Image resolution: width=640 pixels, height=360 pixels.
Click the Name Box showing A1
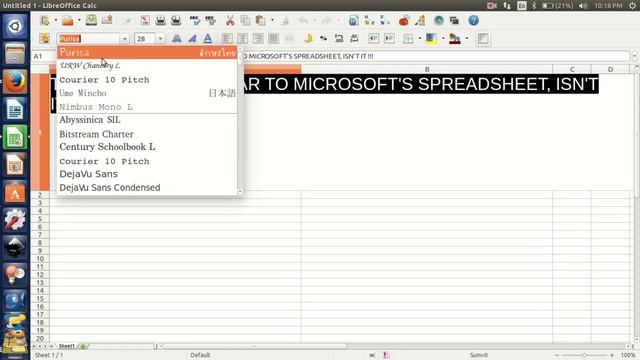click(44, 56)
